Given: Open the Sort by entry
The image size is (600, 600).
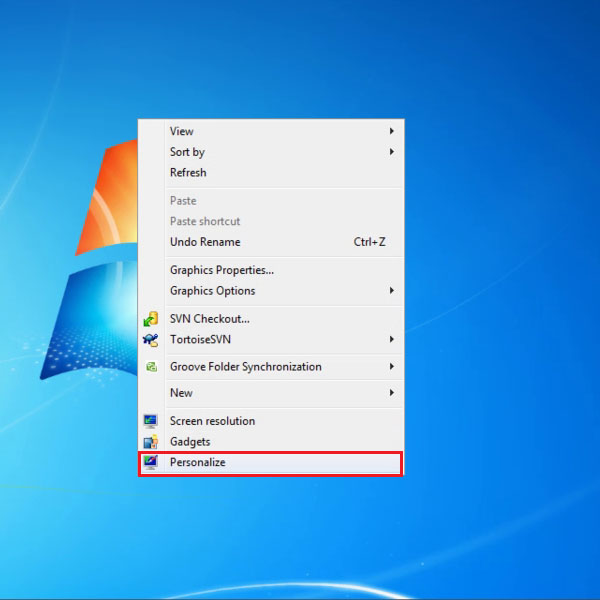Looking at the screenshot, I should (271, 152).
